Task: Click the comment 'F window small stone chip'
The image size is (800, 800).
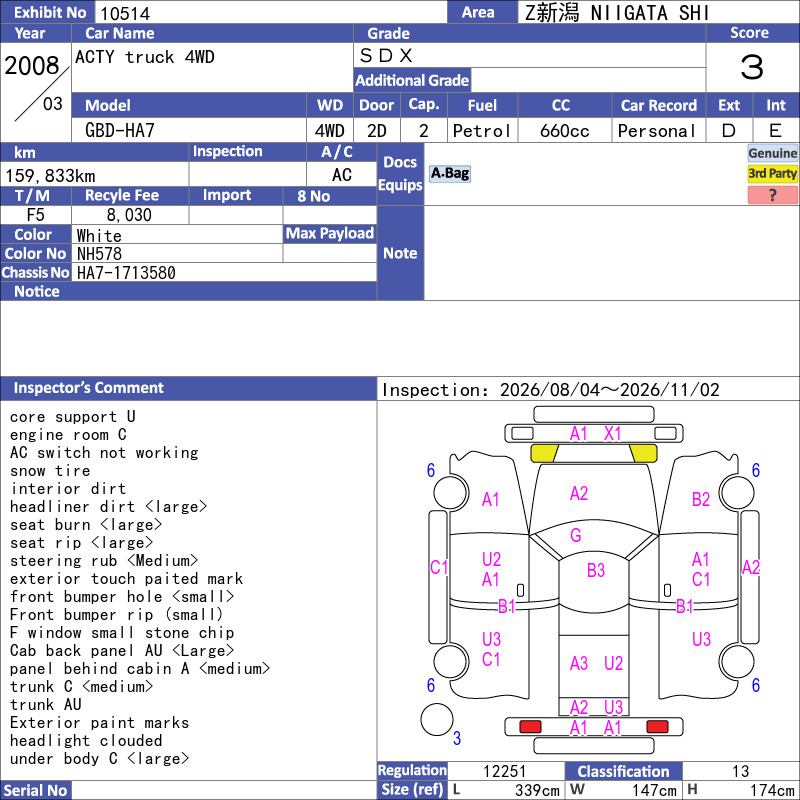Action: [x=122, y=633]
